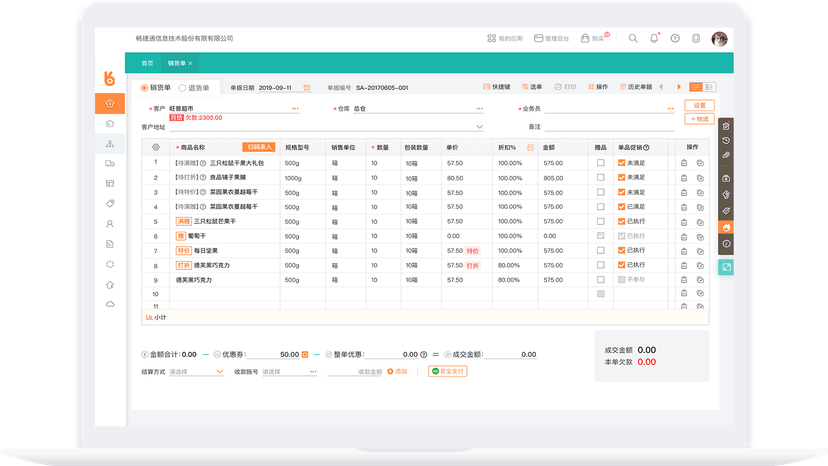Click table column settings gear icon
828x466 pixels.
pos(155,147)
